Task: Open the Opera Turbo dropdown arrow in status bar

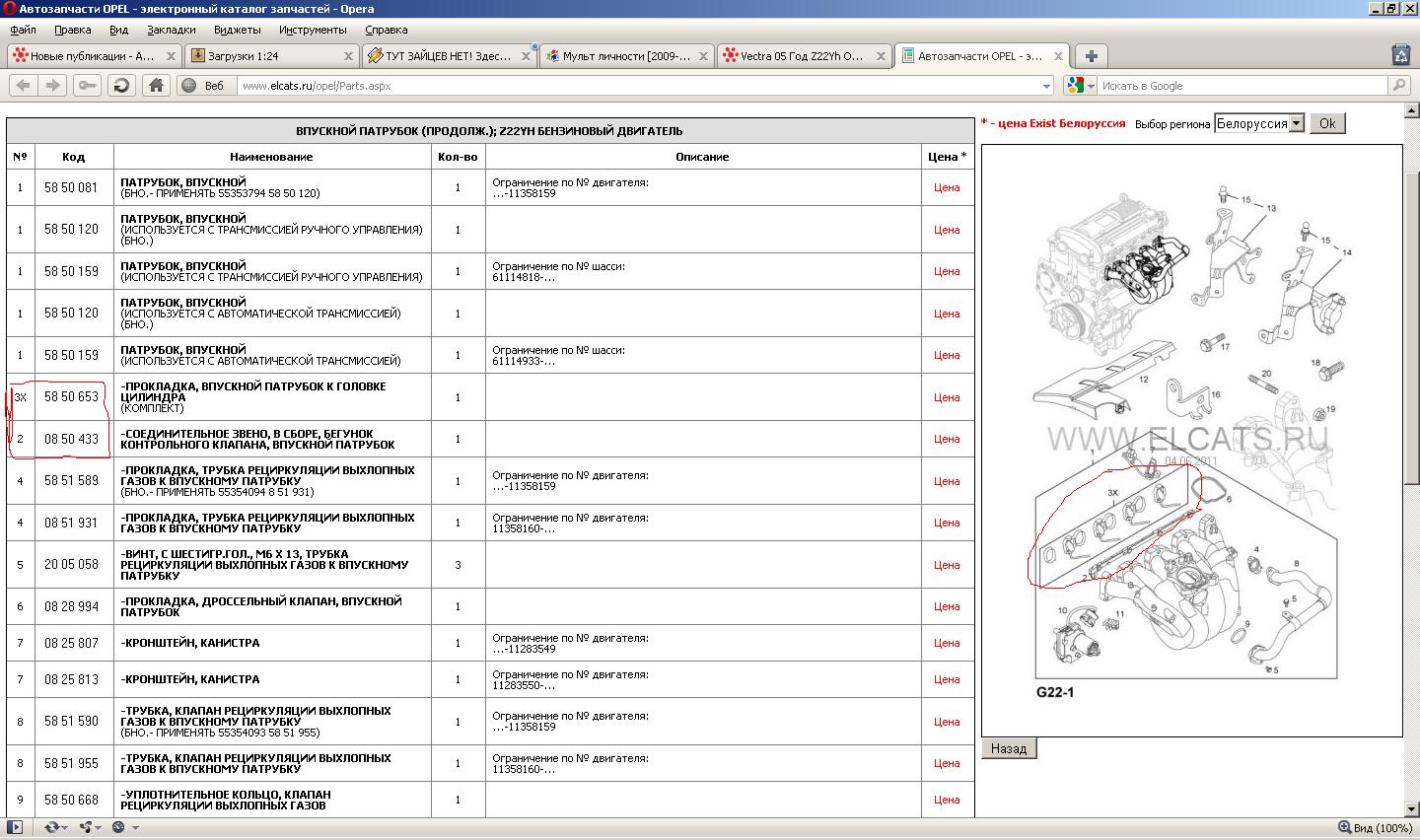Action: click(135, 827)
